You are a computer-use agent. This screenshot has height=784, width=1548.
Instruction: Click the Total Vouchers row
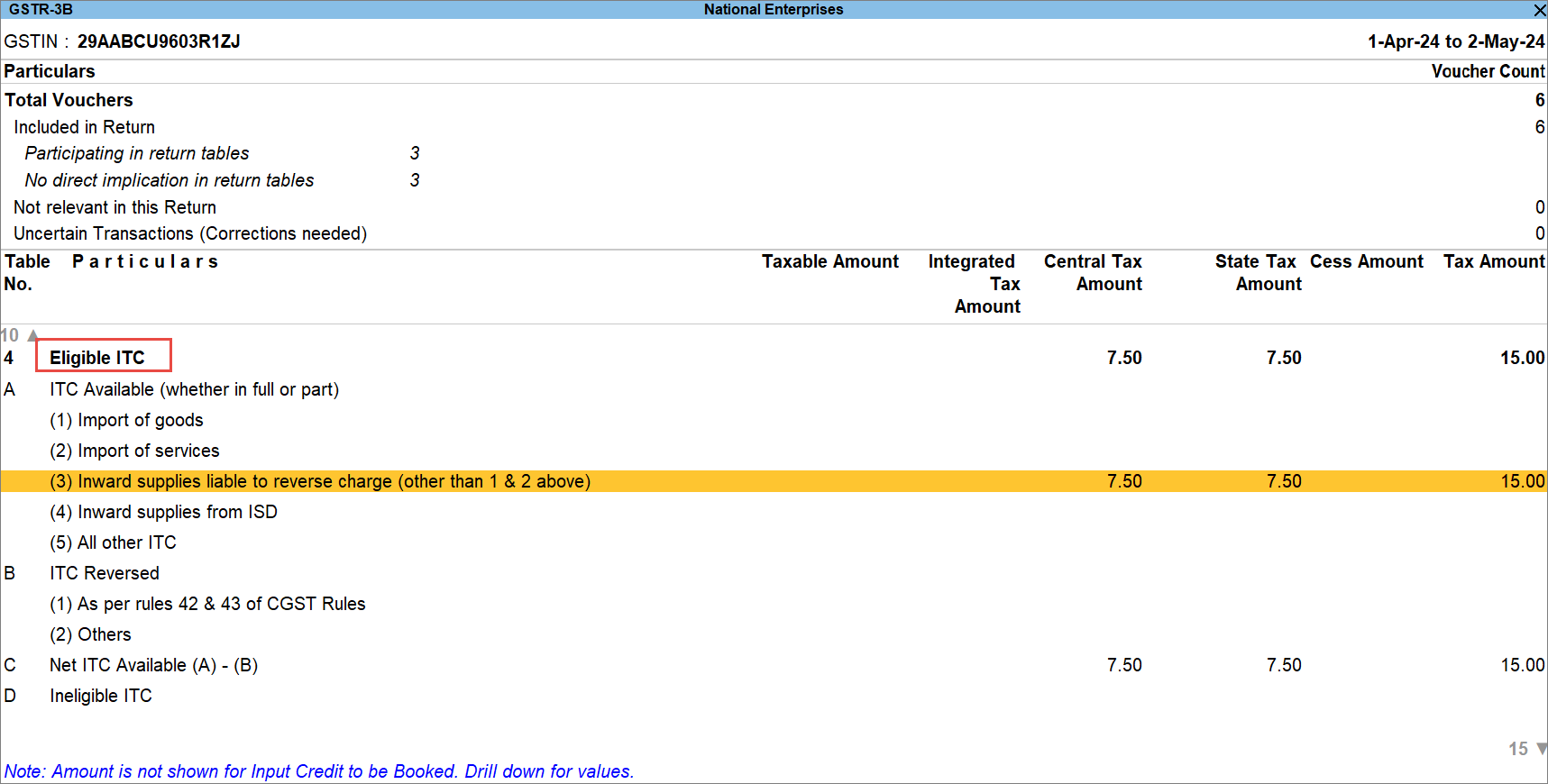[69, 100]
